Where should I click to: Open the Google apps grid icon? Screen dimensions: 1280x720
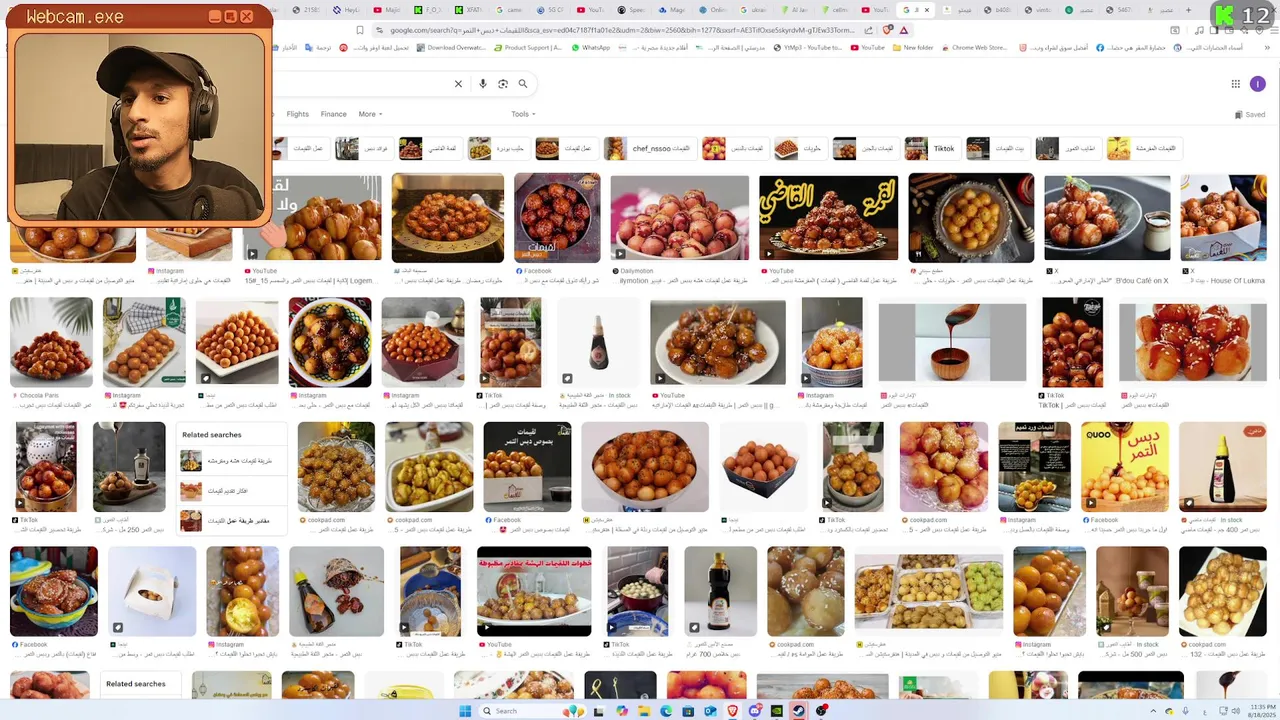[1236, 84]
